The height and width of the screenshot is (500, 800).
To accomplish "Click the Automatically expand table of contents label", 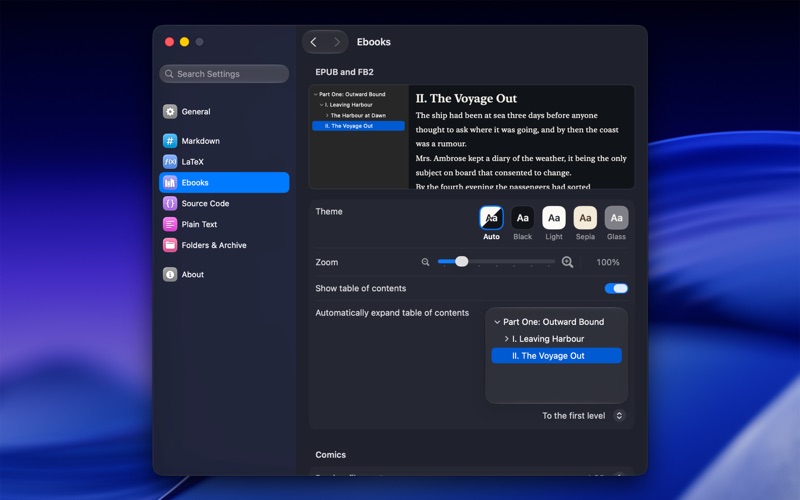I will (392, 313).
